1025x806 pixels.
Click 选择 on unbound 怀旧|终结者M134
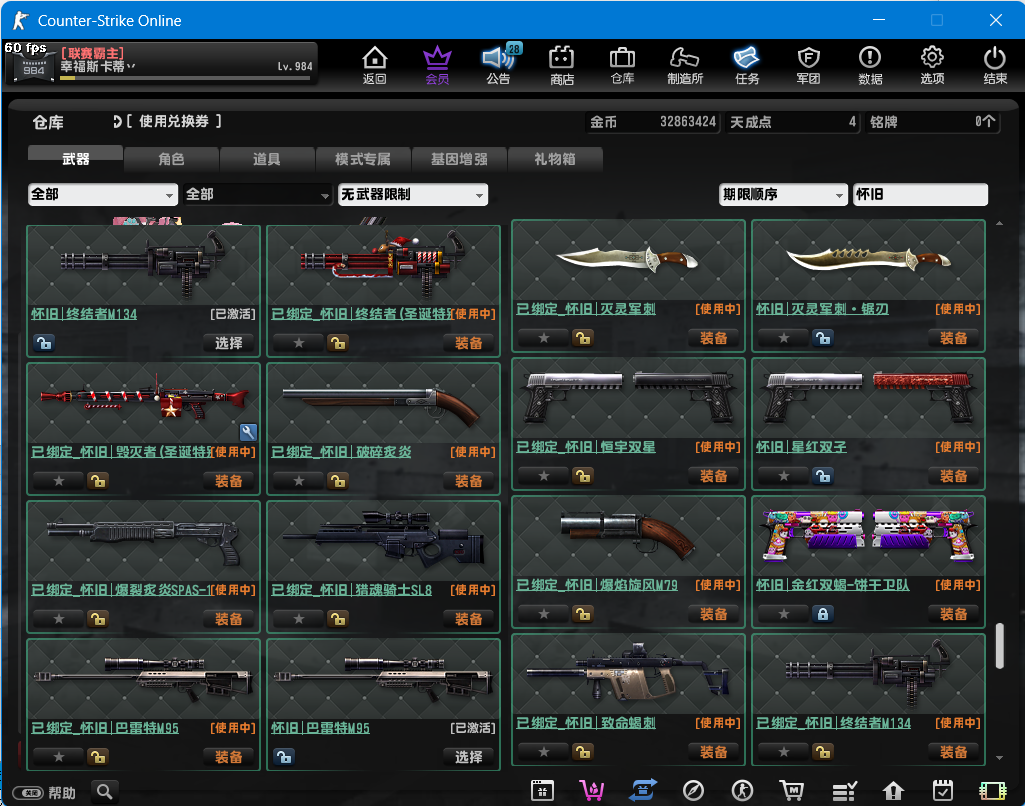[229, 343]
